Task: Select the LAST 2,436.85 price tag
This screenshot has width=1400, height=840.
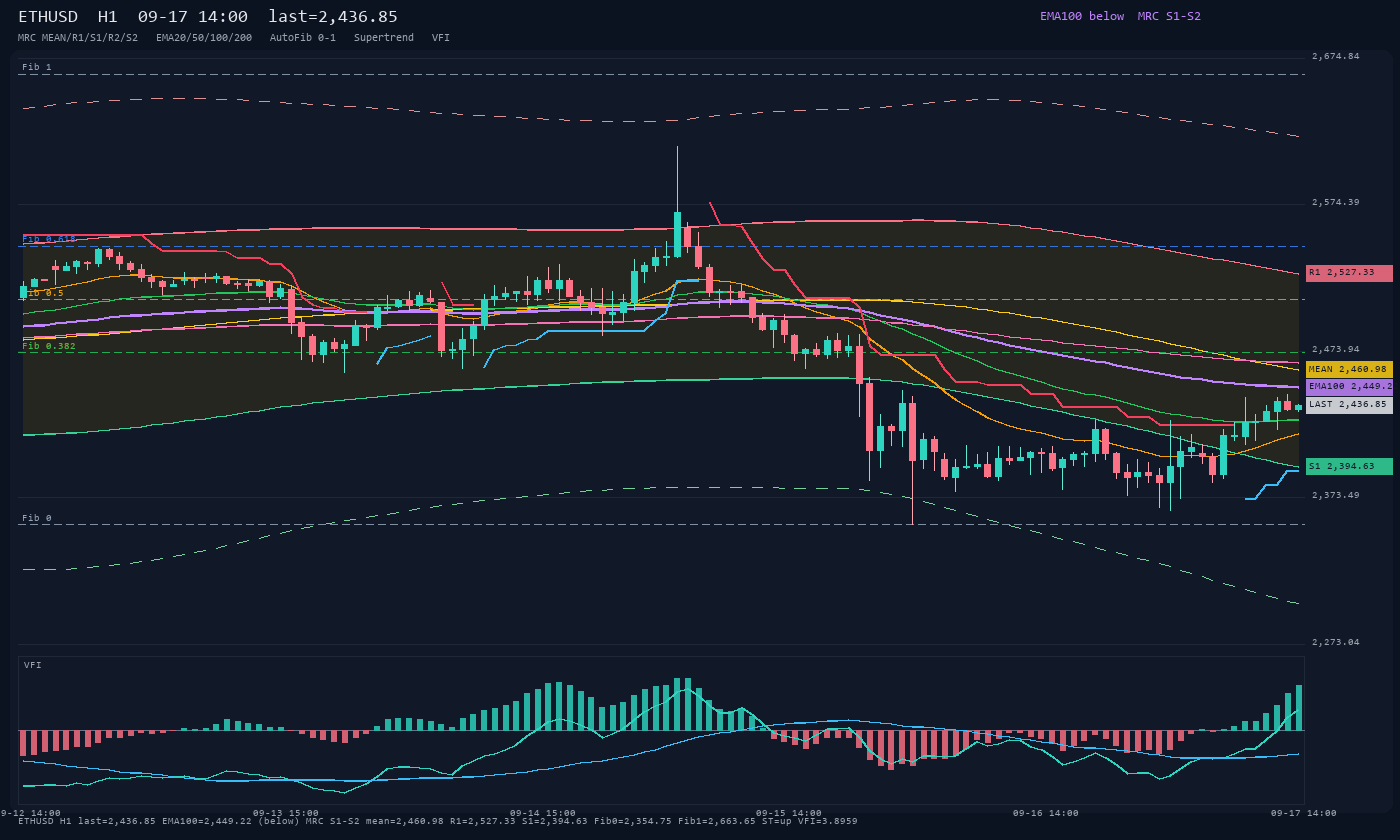Action: click(1349, 405)
